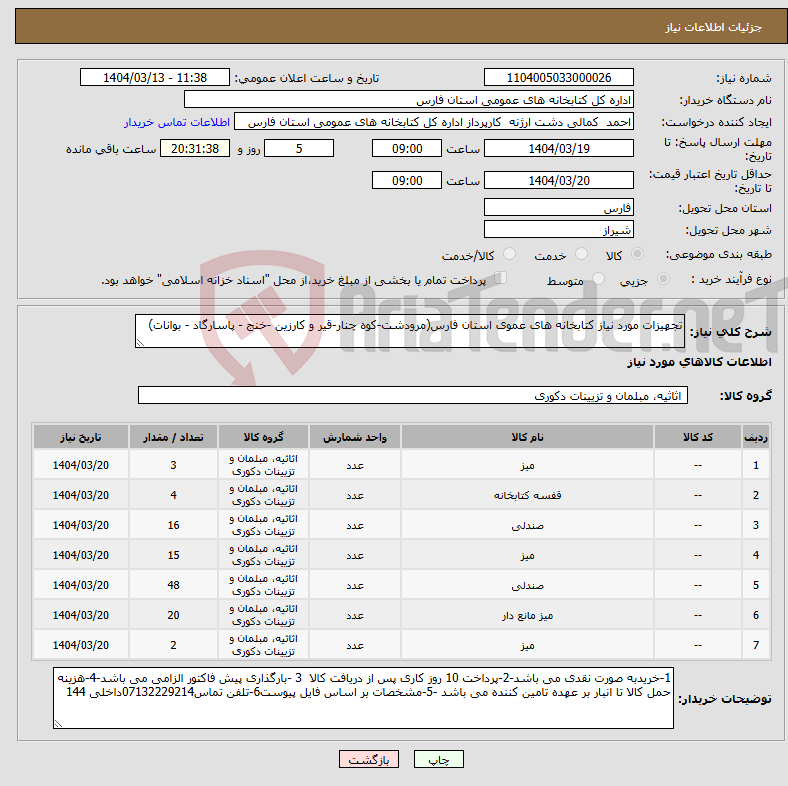This screenshot has height=786, width=788.
Task: Click the delivery province field فارس
Action: point(558,207)
